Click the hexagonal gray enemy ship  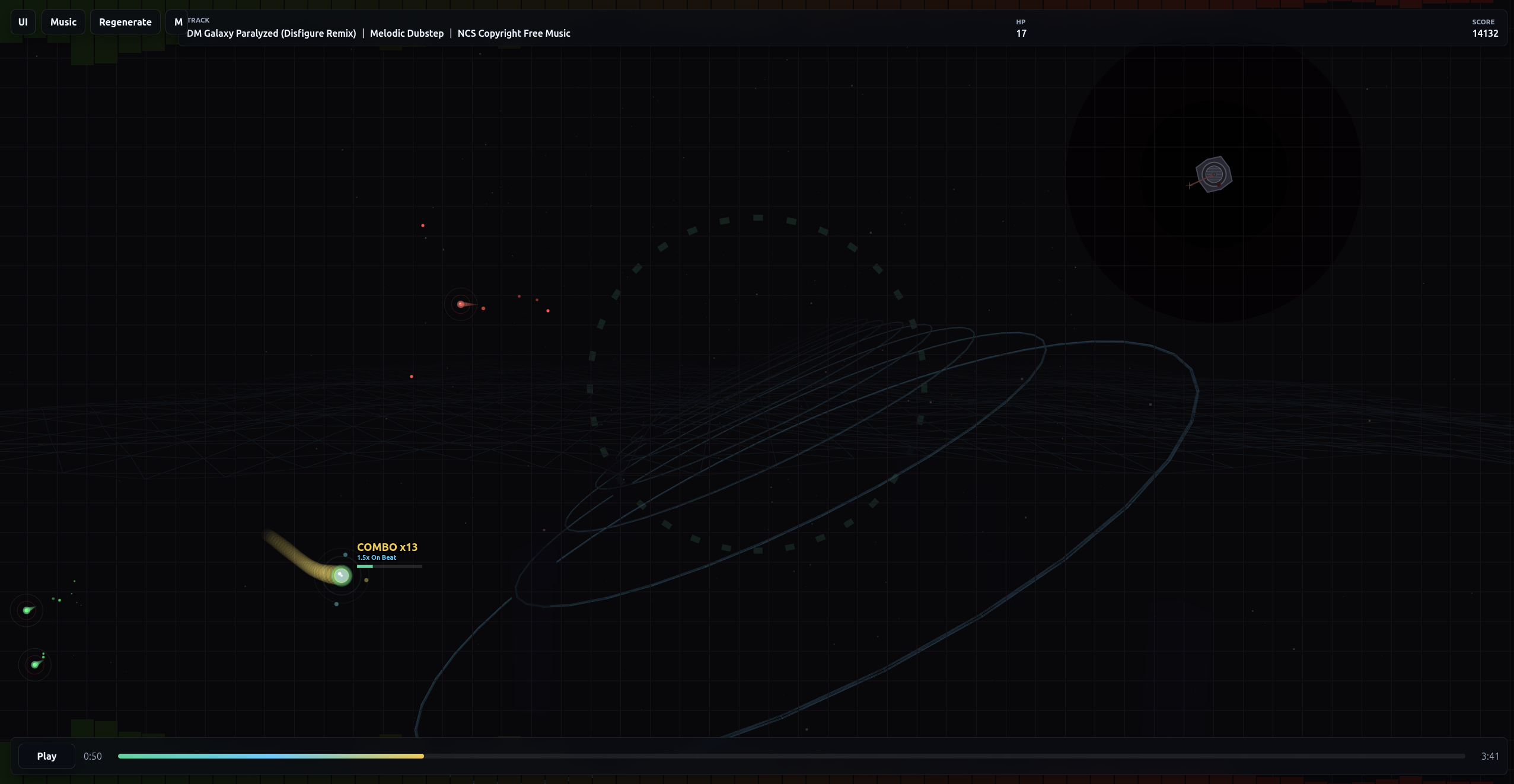[1213, 174]
